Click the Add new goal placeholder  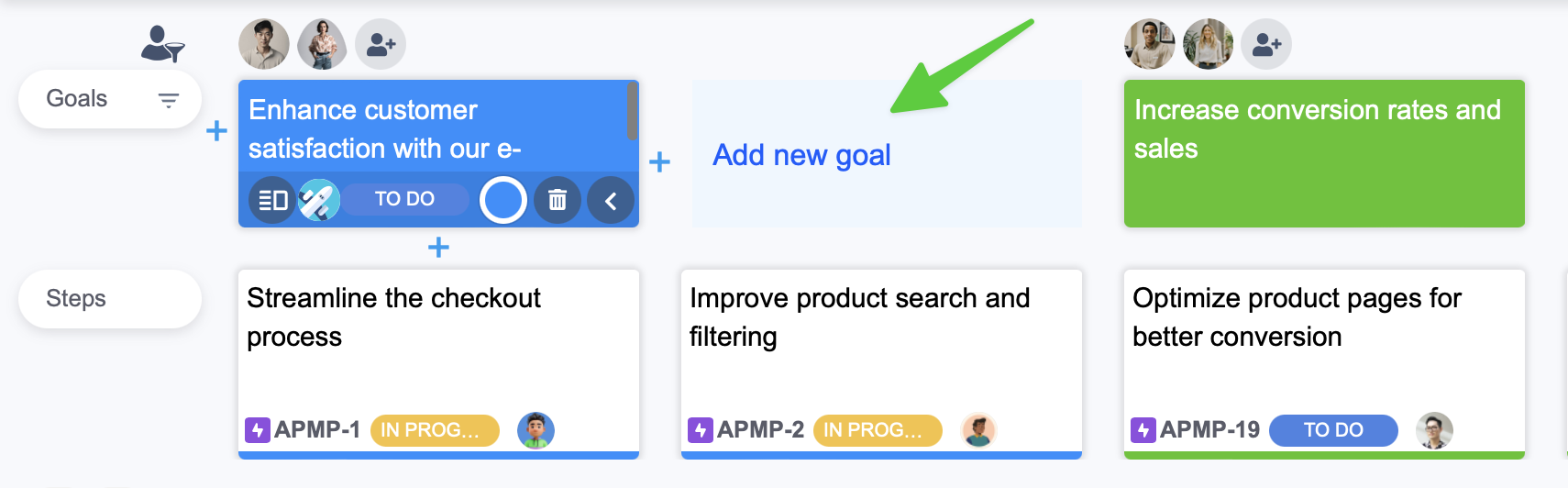click(x=801, y=156)
